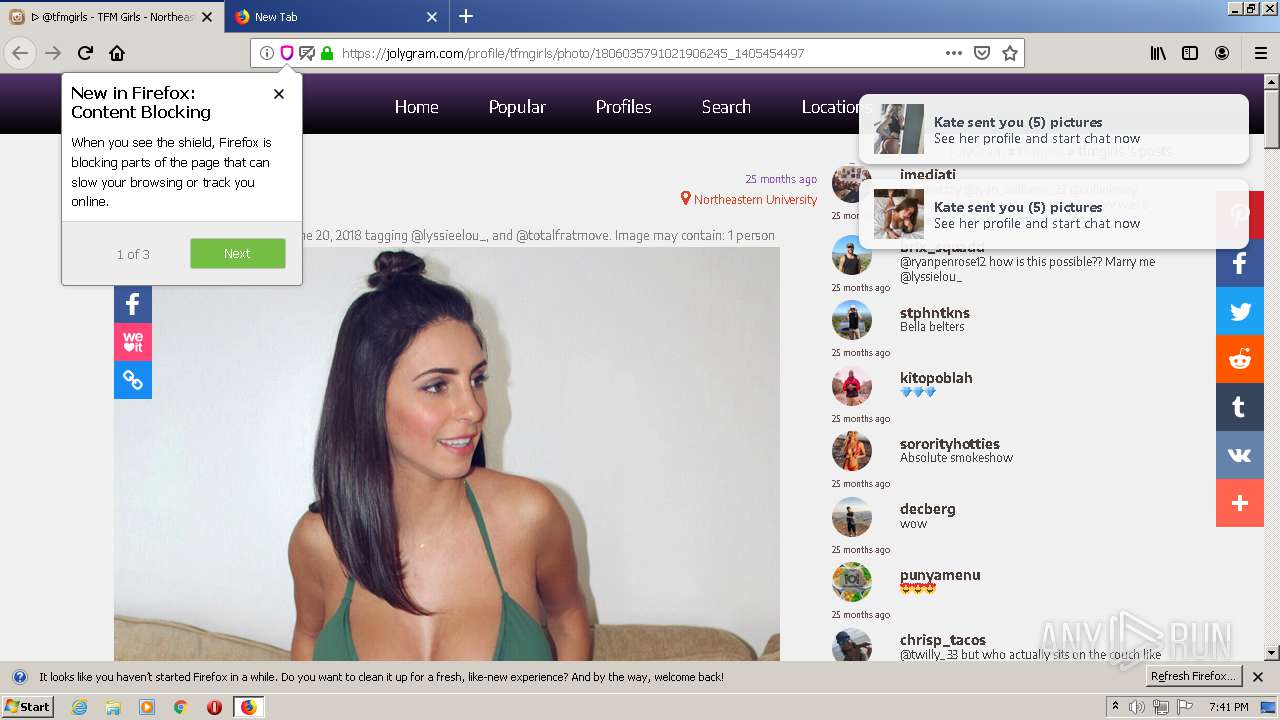The image size is (1280, 720).
Task: Click the green padlock security icon
Action: 327,53
